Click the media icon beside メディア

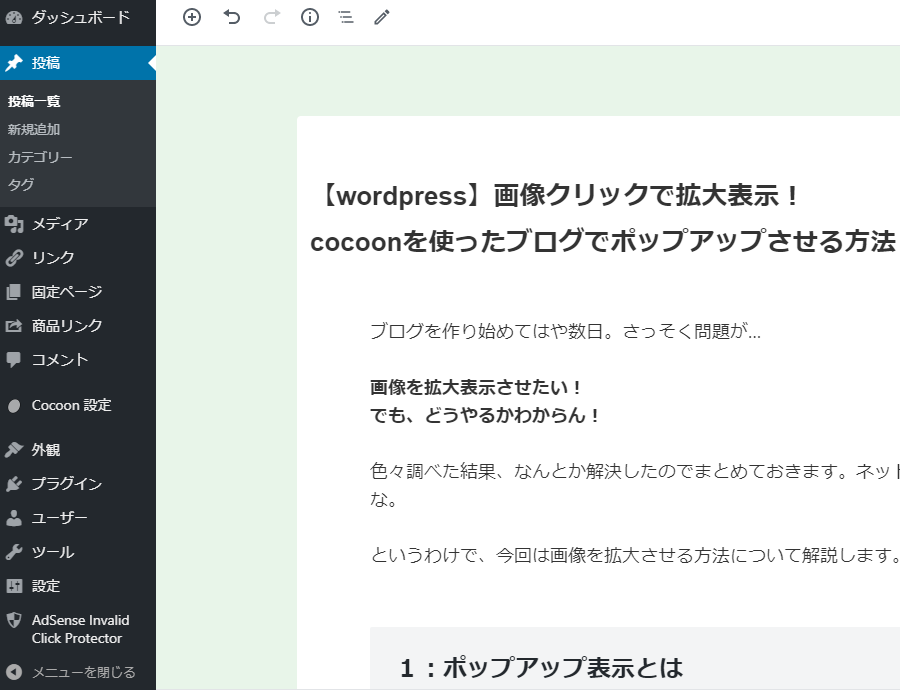coord(14,224)
